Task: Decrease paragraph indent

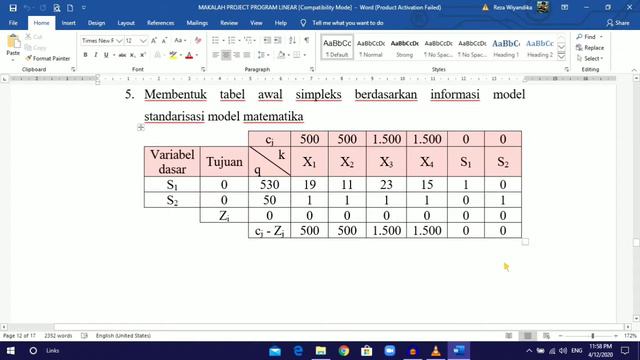Action: 267,40
